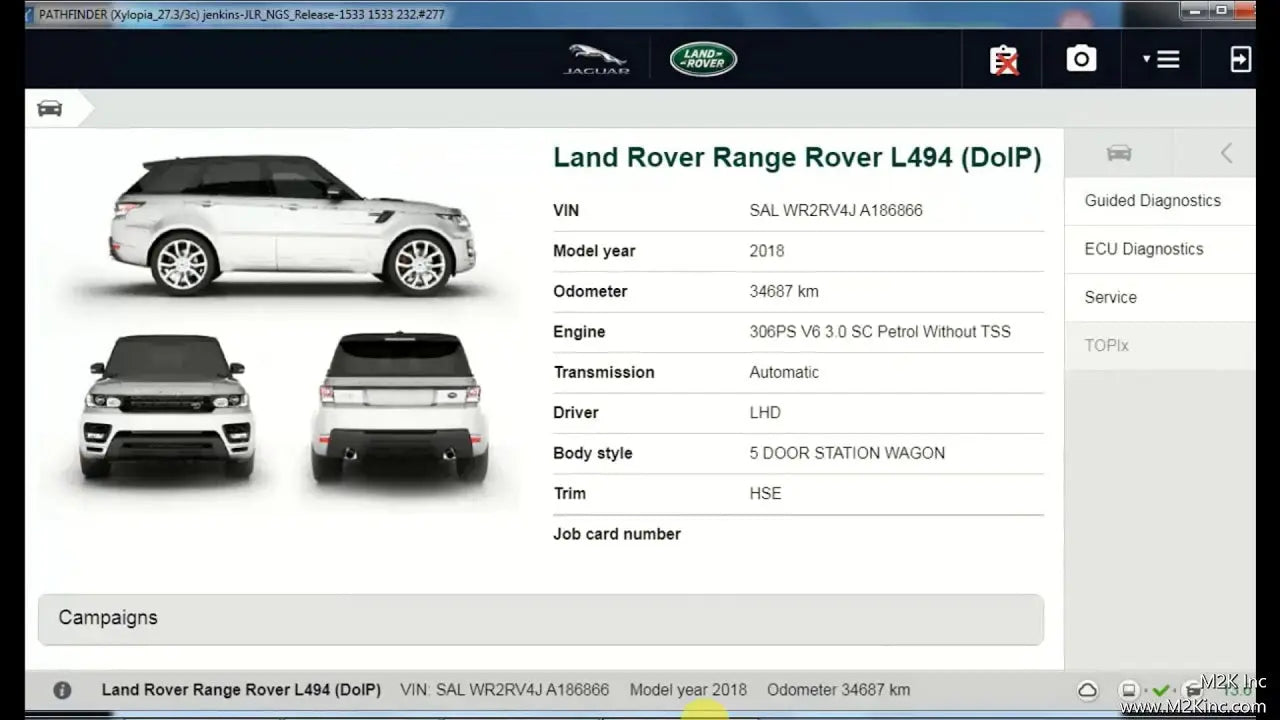Take a screenshot with the camera icon
Screen dimensions: 1280x720
click(1081, 59)
